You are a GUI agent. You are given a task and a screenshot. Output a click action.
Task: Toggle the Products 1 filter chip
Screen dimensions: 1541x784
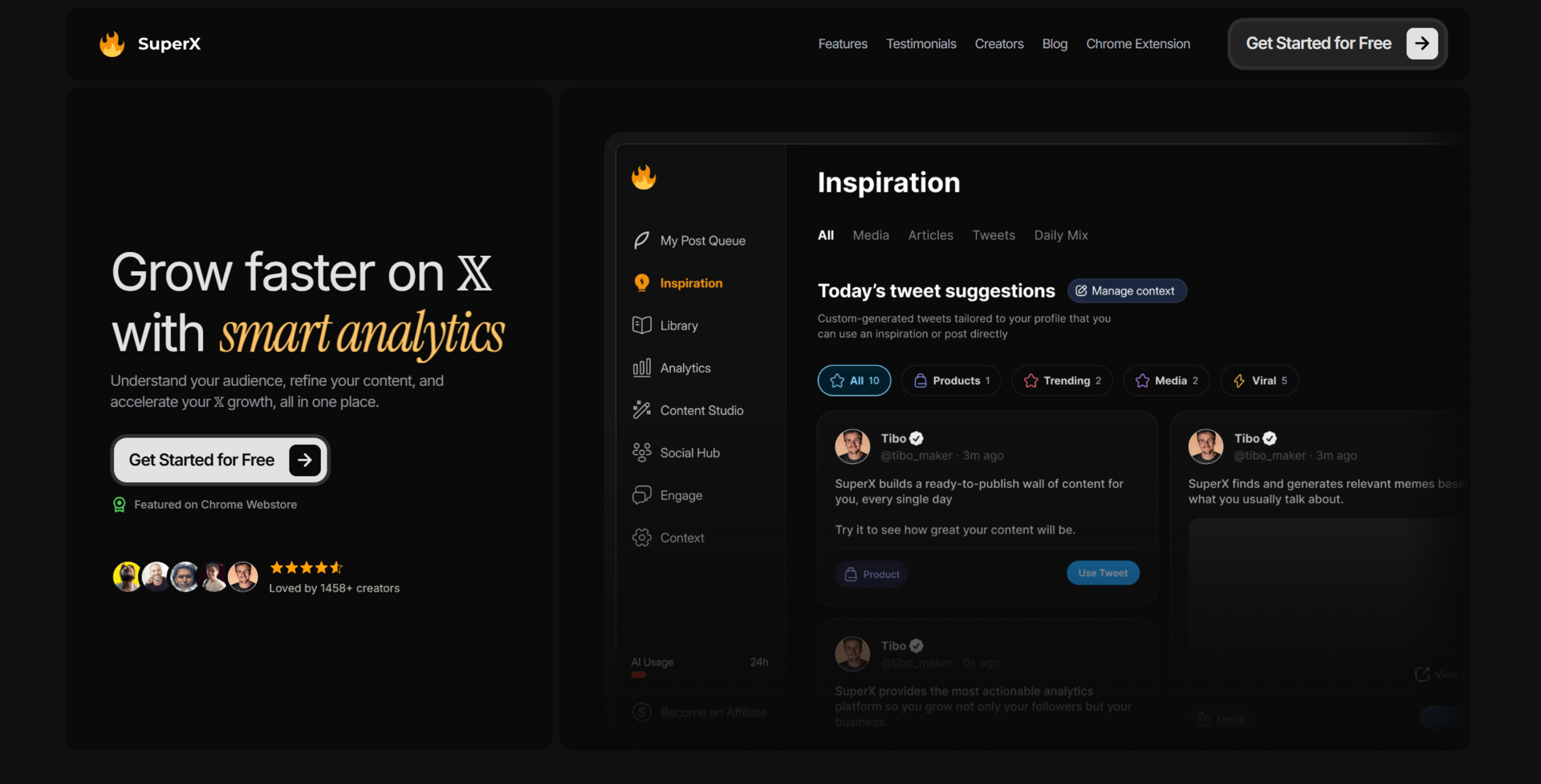951,380
